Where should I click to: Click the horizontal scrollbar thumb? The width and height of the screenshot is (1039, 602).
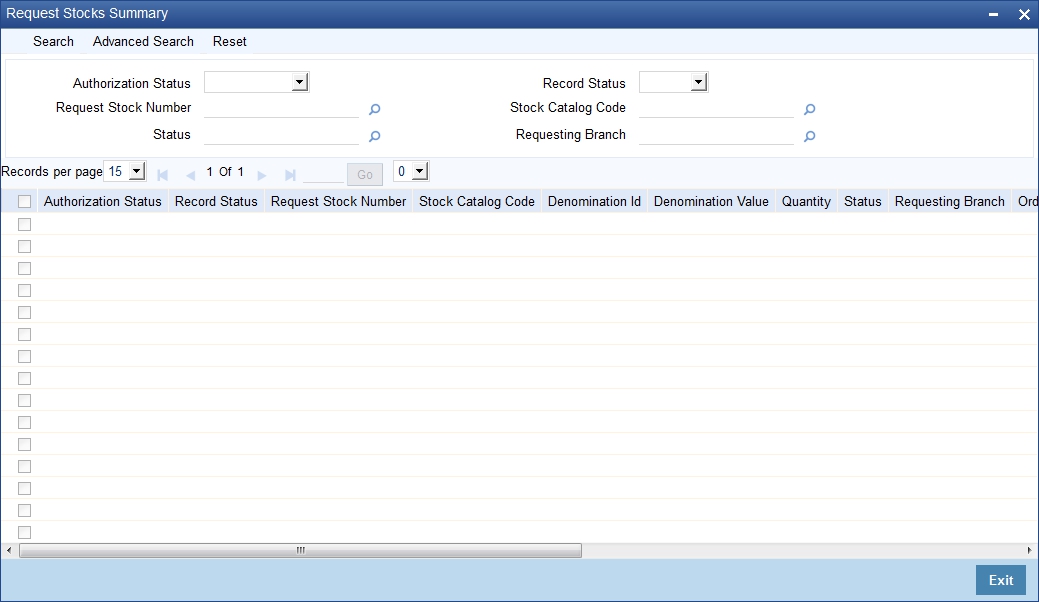300,550
